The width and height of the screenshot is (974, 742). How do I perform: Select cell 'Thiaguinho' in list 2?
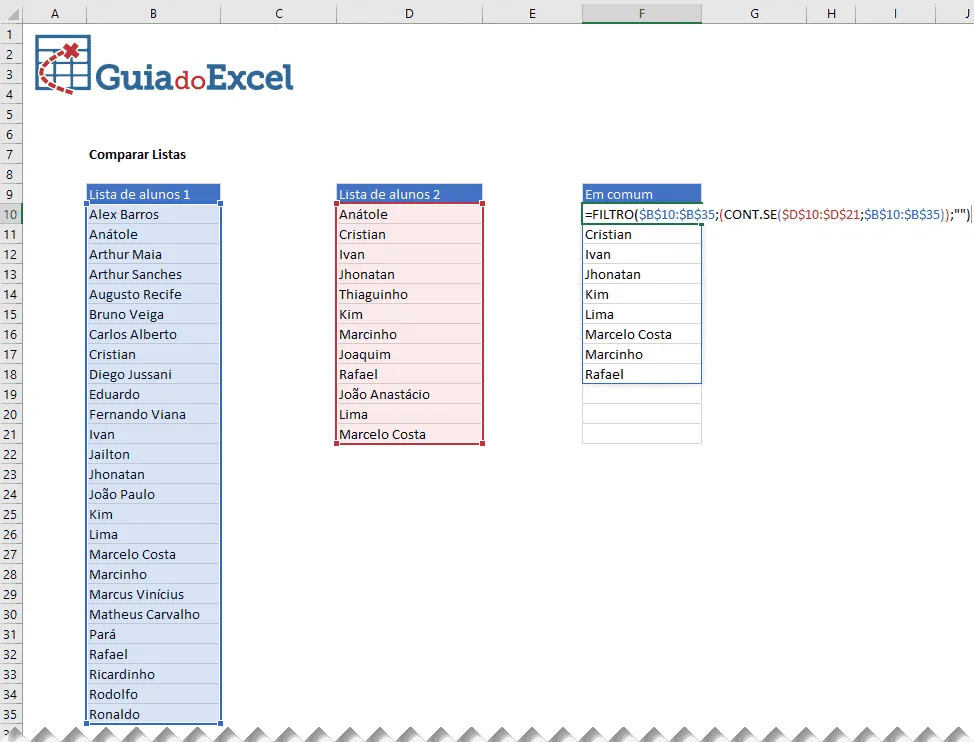pos(409,294)
